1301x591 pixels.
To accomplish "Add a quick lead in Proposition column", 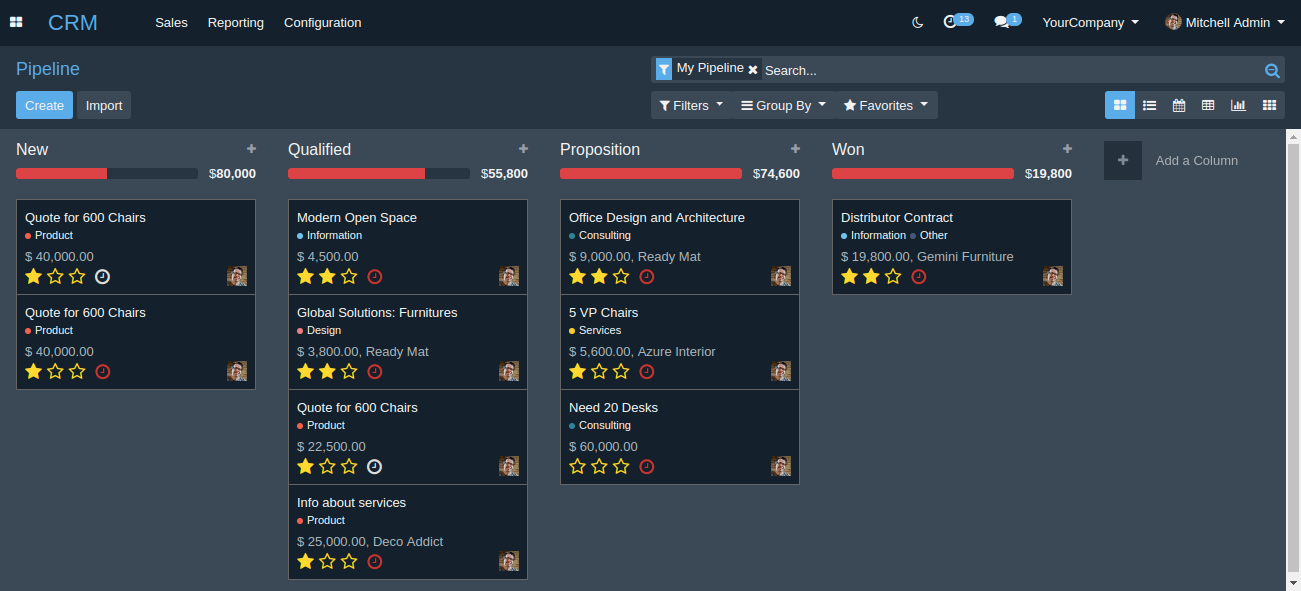I will (795, 149).
